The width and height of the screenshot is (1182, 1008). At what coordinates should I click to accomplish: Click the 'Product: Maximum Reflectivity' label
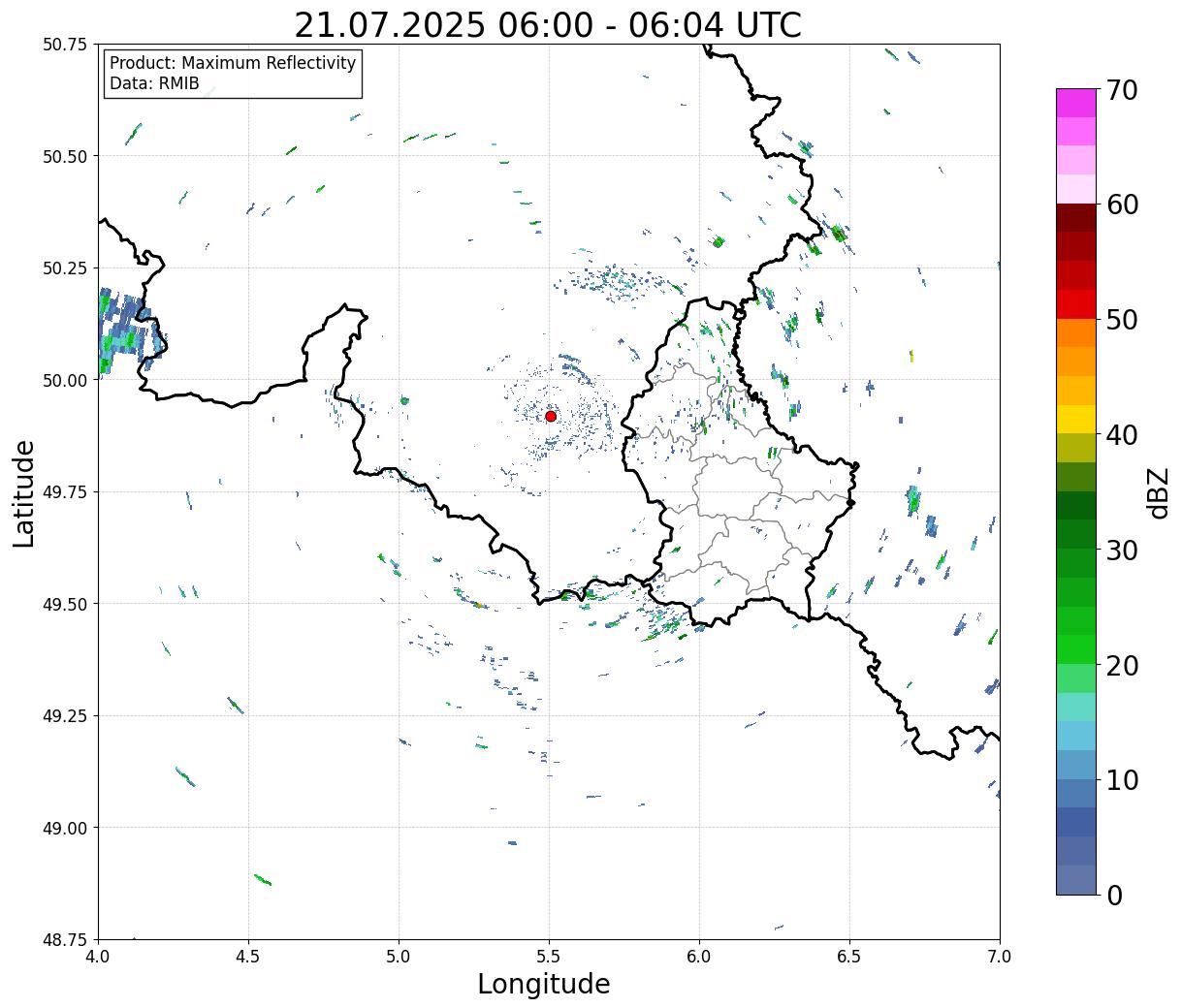pos(233,63)
